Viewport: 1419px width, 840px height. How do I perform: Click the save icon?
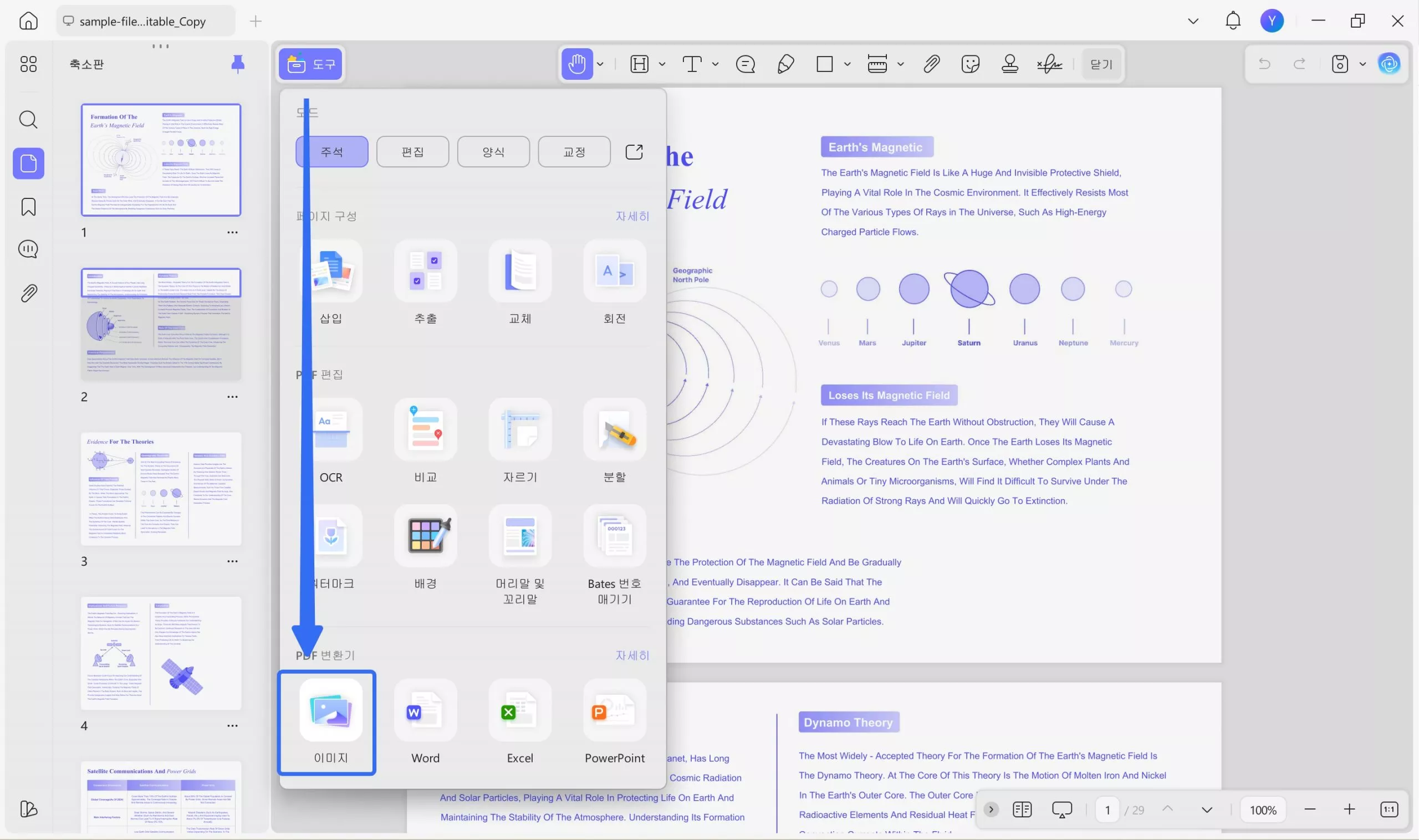coord(1340,64)
